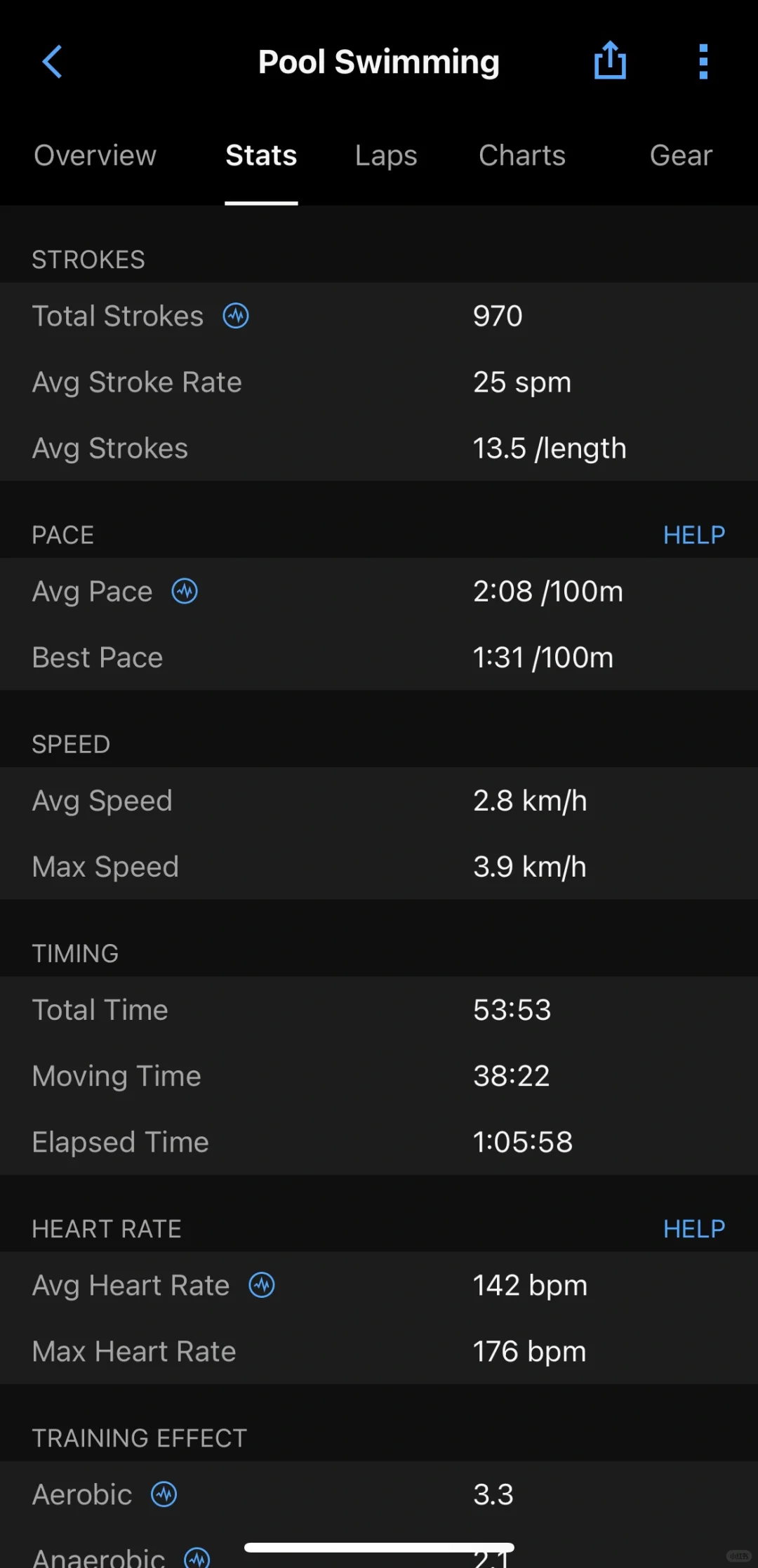Screen dimensions: 758x1568
Task: Open the three-dot more options menu
Action: (x=703, y=62)
